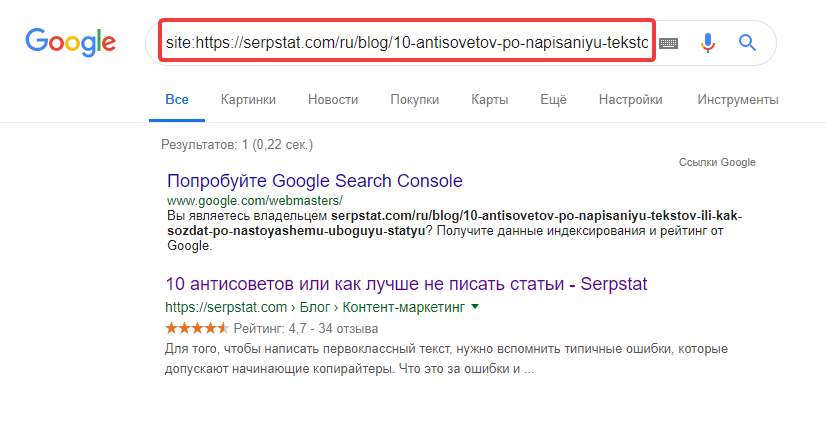Click www.google.com/webmasters/ URL
This screenshot has height=431, width=827.
pos(255,200)
